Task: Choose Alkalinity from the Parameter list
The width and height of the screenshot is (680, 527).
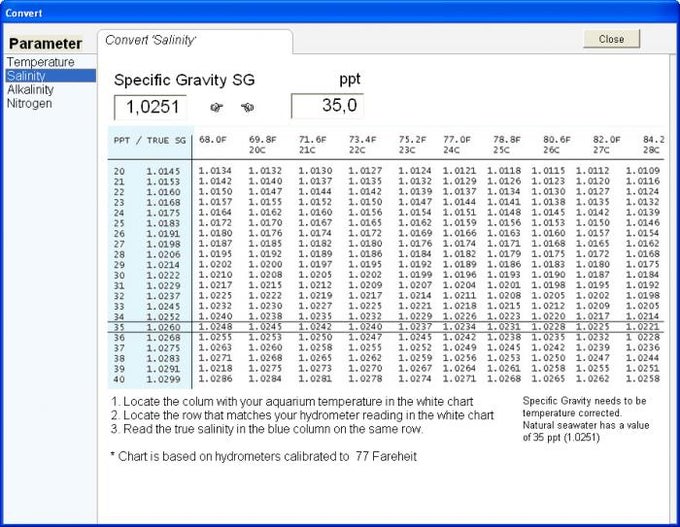Action: point(30,89)
